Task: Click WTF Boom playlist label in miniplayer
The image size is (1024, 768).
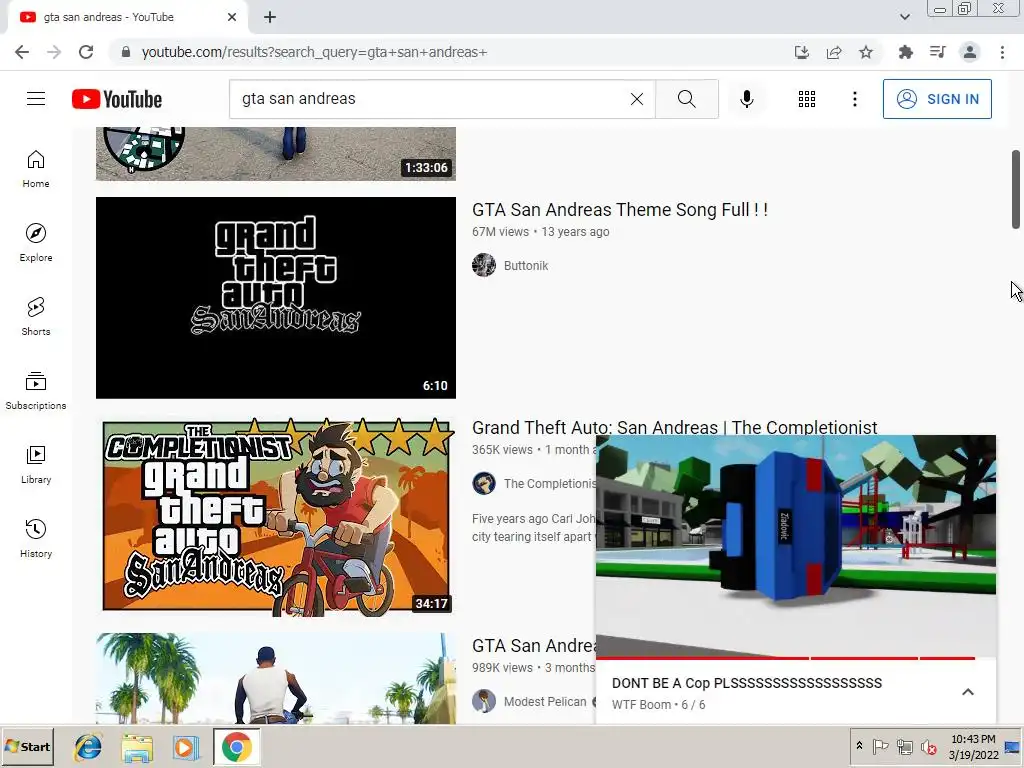Action: click(x=658, y=705)
